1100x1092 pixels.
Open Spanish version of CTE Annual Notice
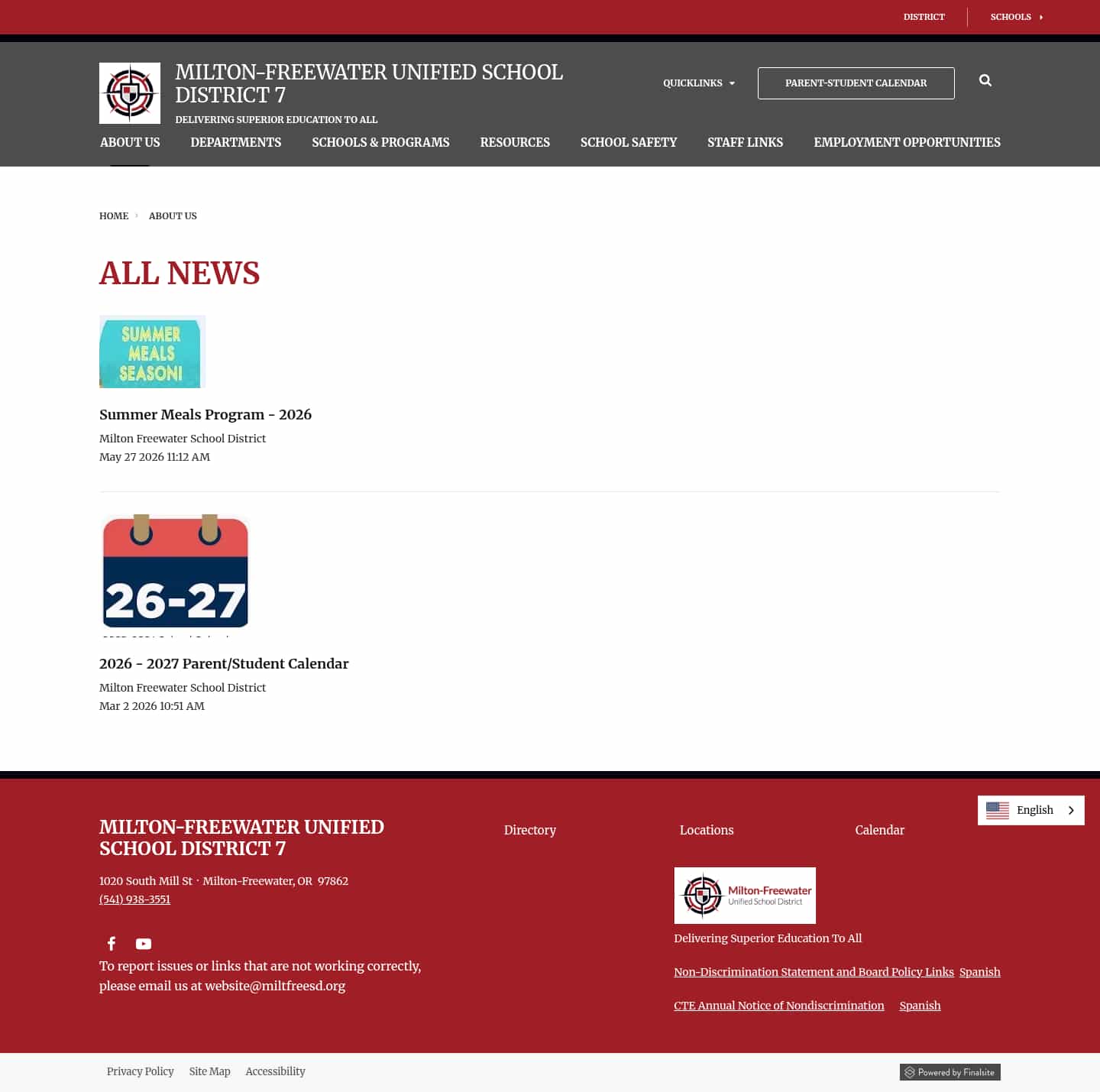pyautogui.click(x=920, y=1006)
